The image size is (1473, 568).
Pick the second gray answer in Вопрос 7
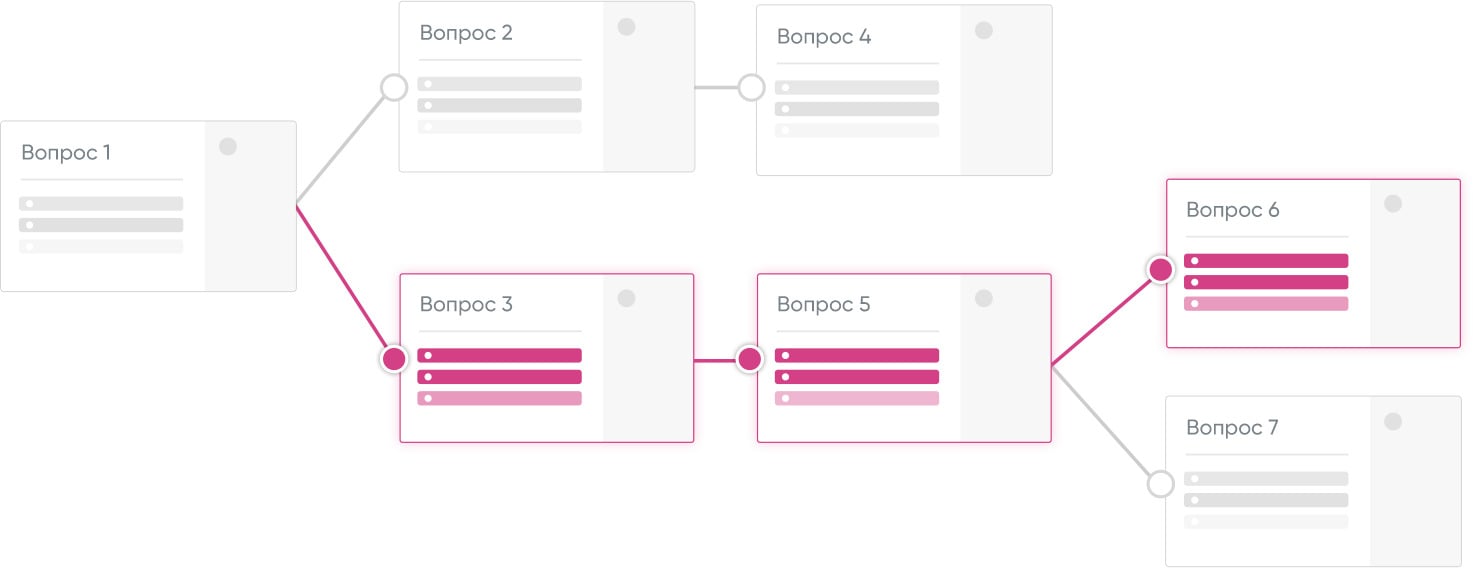[1266, 500]
